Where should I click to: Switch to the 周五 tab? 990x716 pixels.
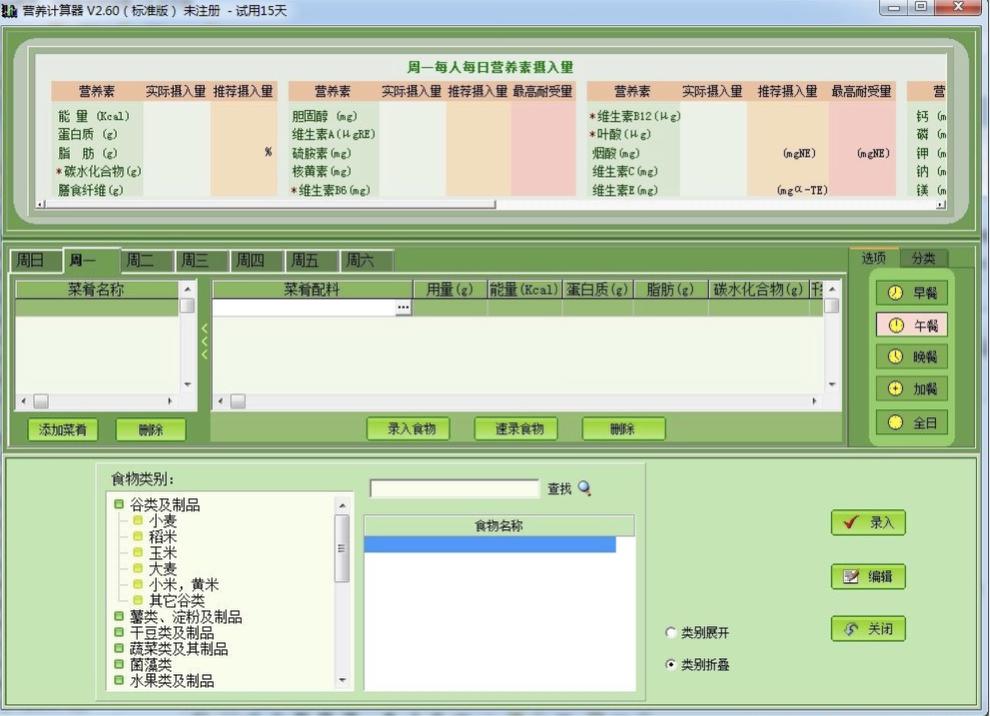[311, 260]
